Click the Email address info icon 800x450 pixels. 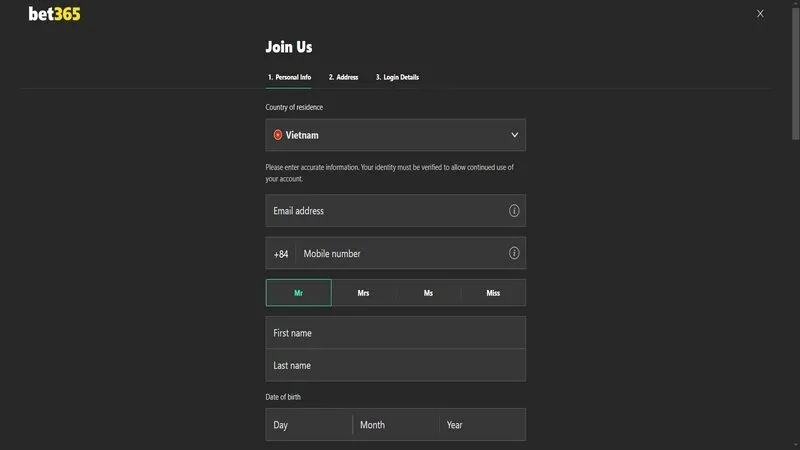tap(514, 211)
